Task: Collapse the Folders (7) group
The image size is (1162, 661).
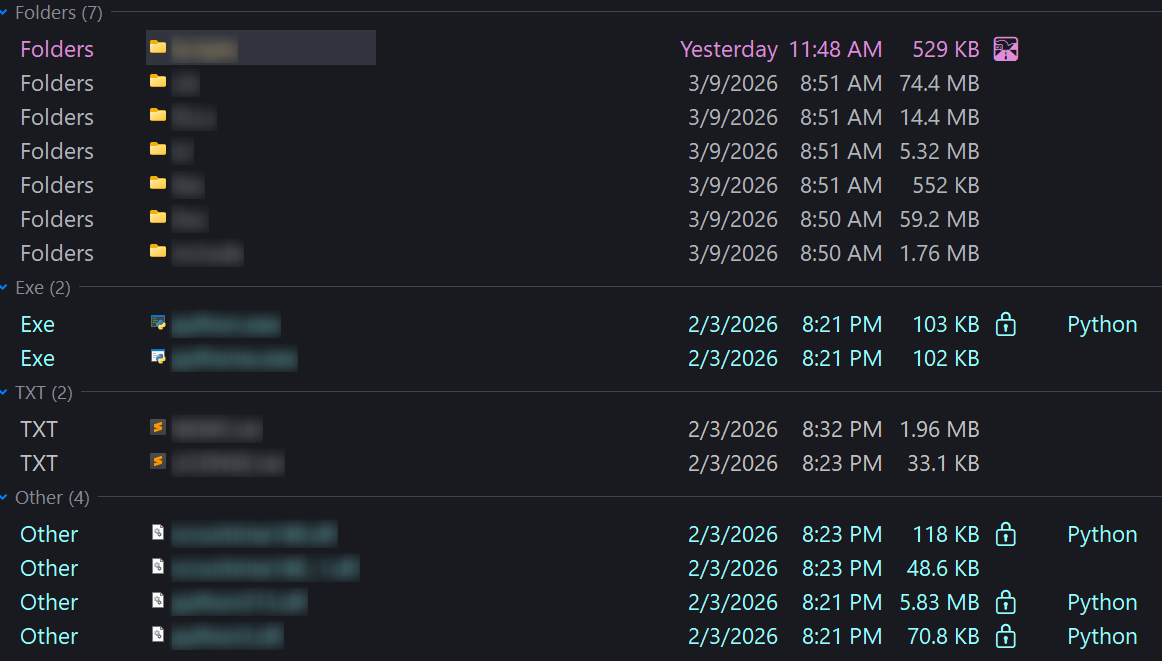Action: pyautogui.click(x=4, y=13)
